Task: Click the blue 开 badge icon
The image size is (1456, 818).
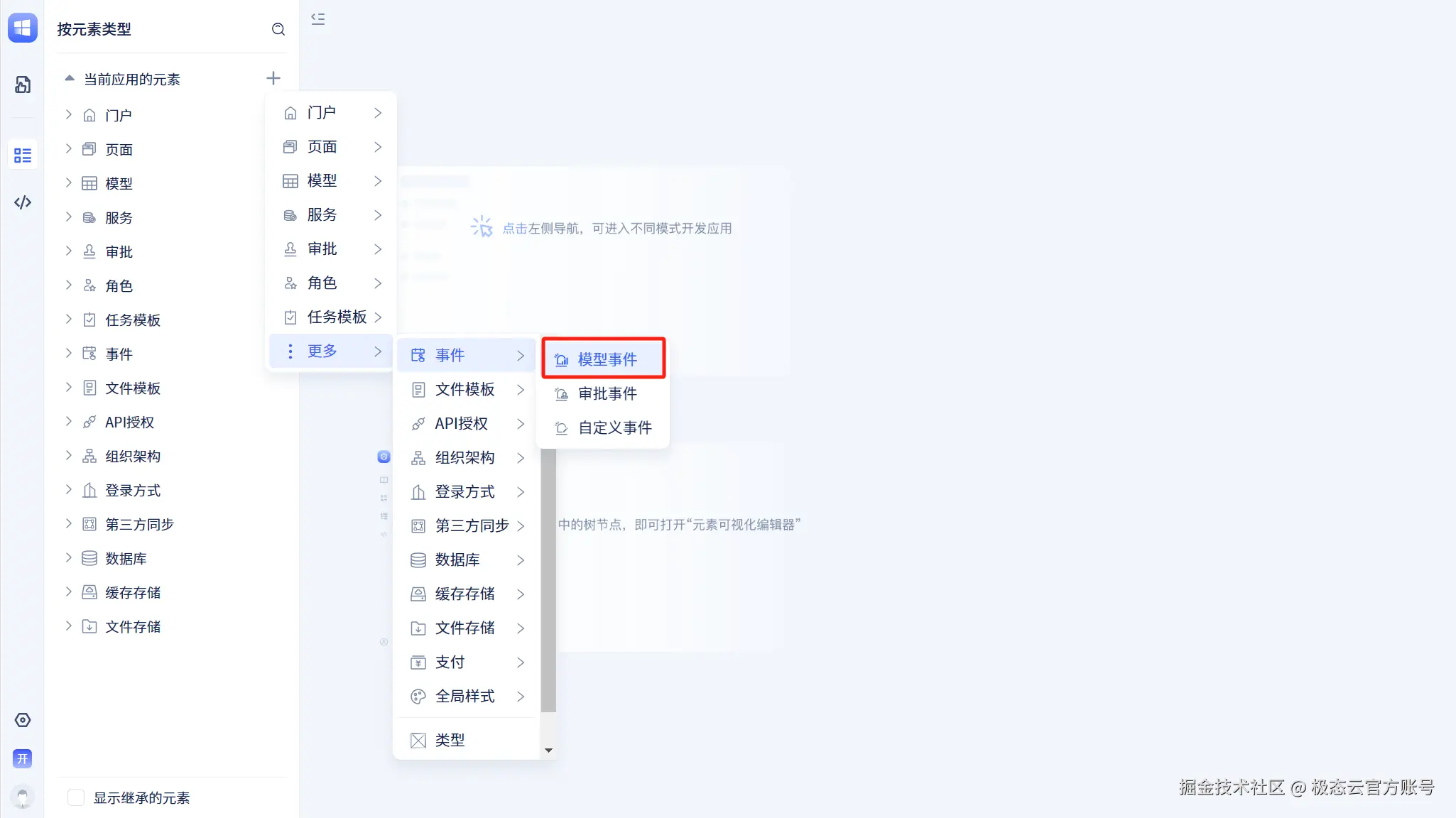Action: click(x=23, y=758)
